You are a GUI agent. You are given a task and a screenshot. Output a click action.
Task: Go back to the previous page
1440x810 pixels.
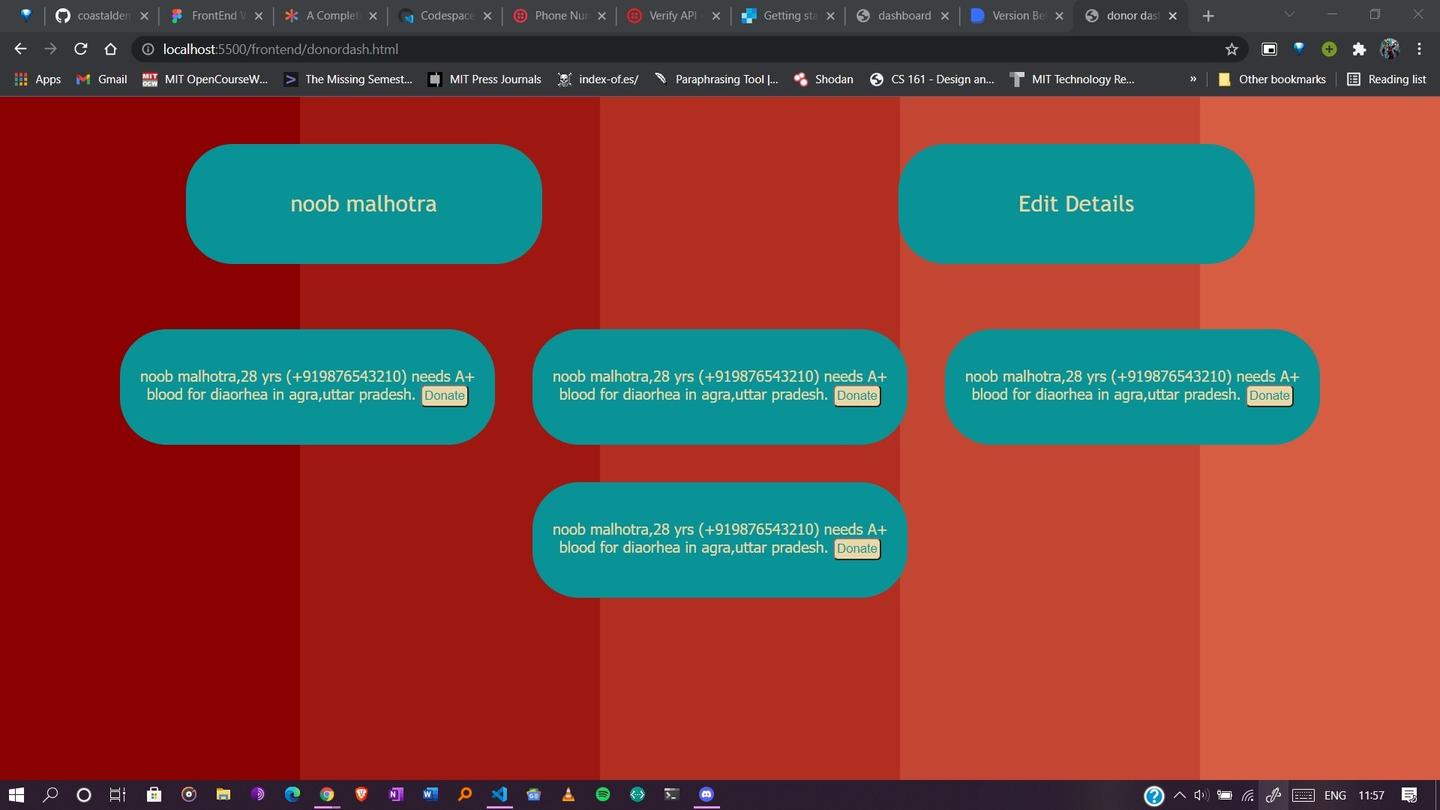point(20,49)
